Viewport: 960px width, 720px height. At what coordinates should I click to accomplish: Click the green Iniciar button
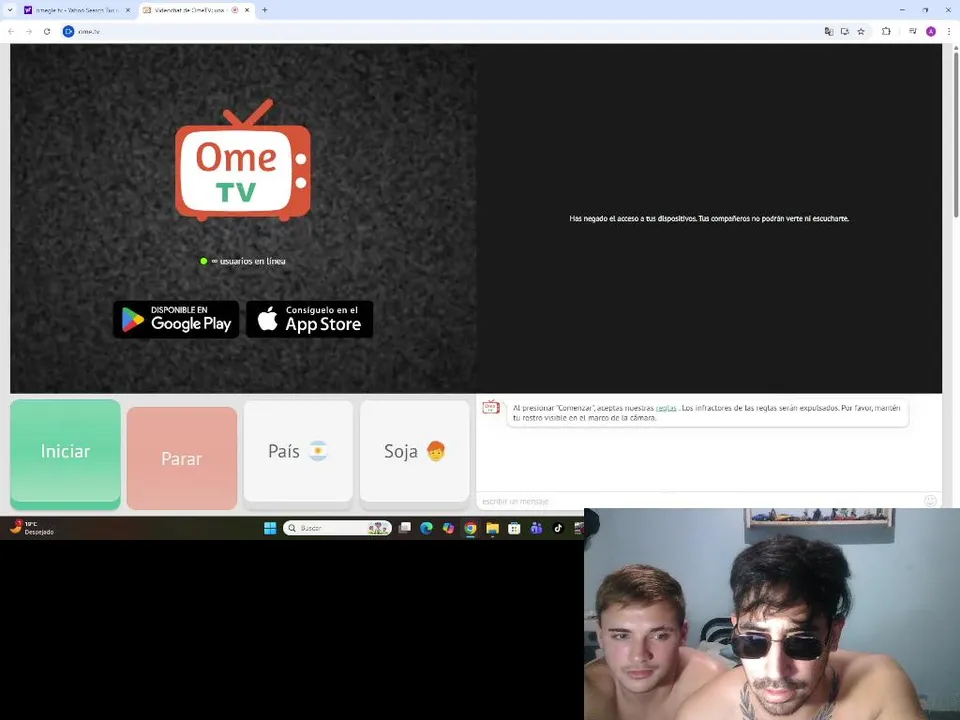point(65,454)
